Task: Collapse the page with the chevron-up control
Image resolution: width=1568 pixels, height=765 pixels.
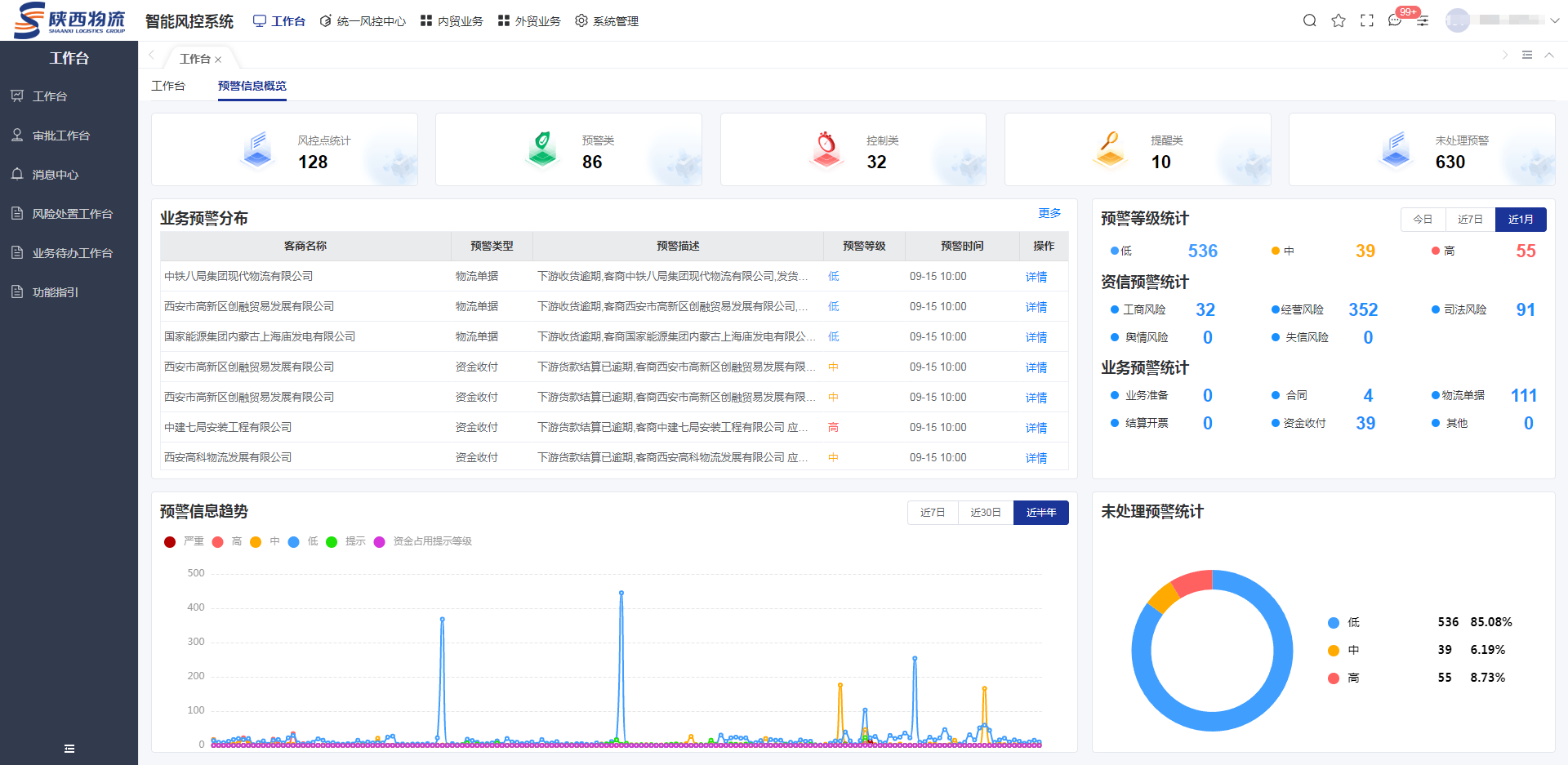Action: pyautogui.click(x=1550, y=56)
